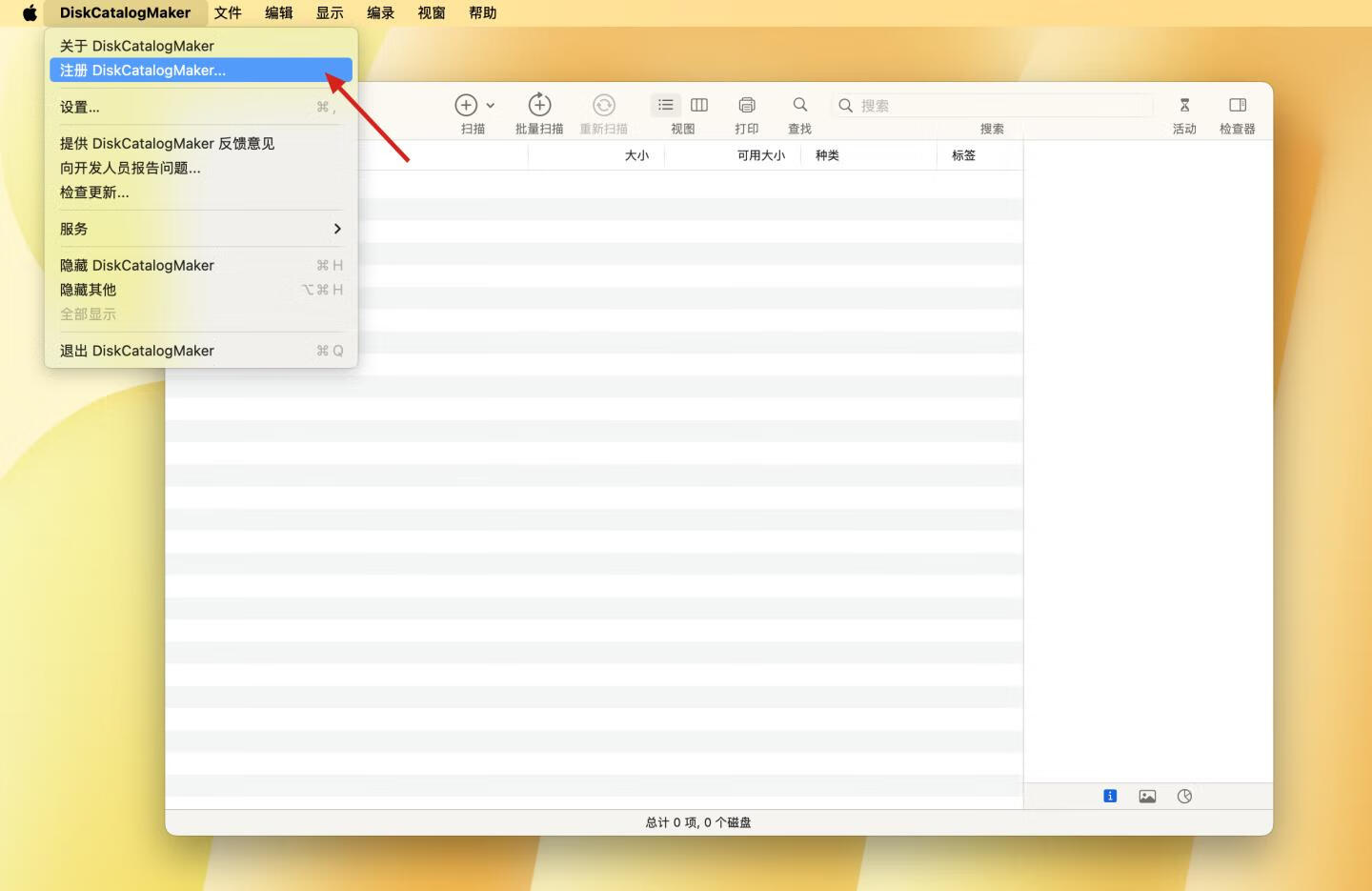Click the Batch Scan (批量扫描) icon
This screenshot has width=1372, height=891.
point(540,104)
